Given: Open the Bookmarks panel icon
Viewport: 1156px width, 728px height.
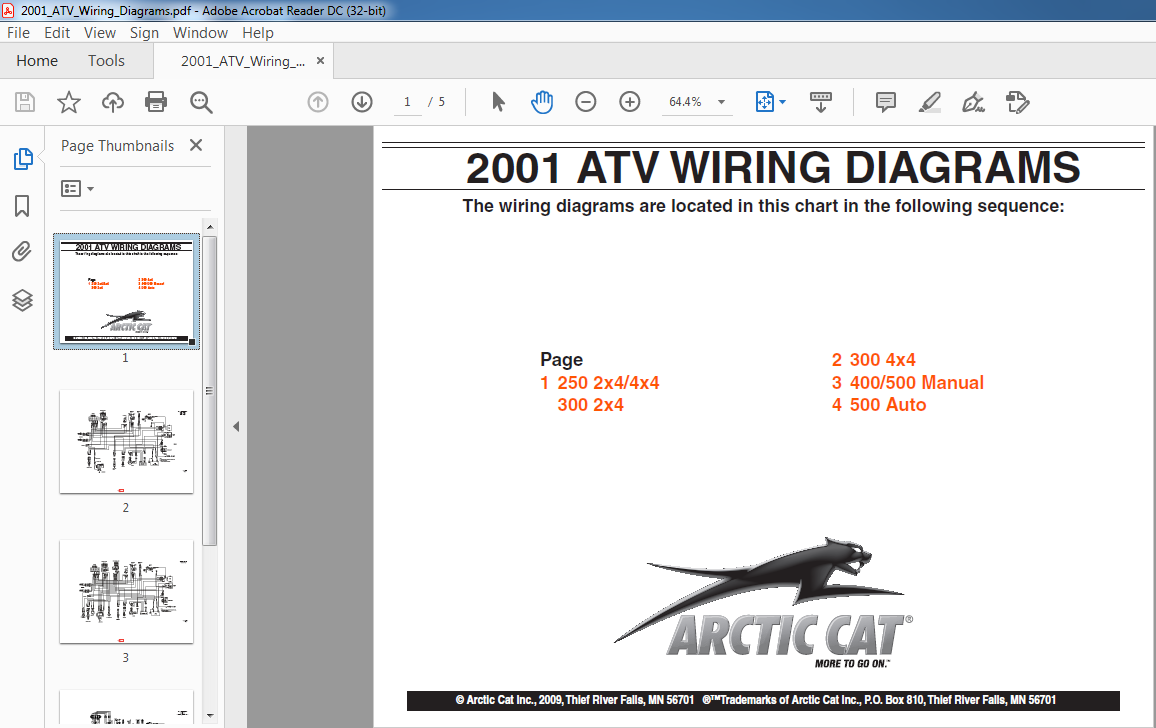Looking at the screenshot, I should point(22,206).
